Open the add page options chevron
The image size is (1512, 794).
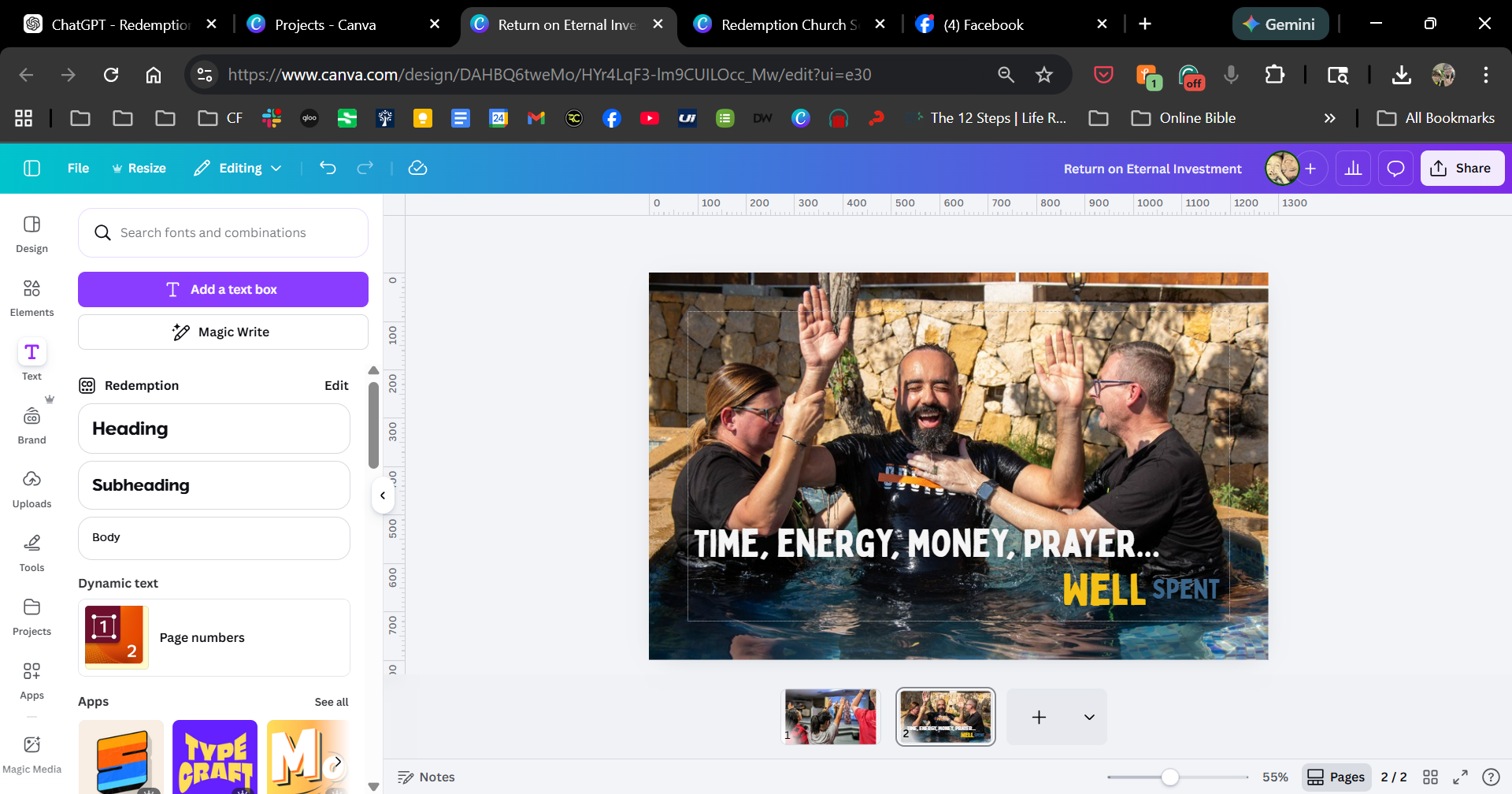(x=1089, y=717)
